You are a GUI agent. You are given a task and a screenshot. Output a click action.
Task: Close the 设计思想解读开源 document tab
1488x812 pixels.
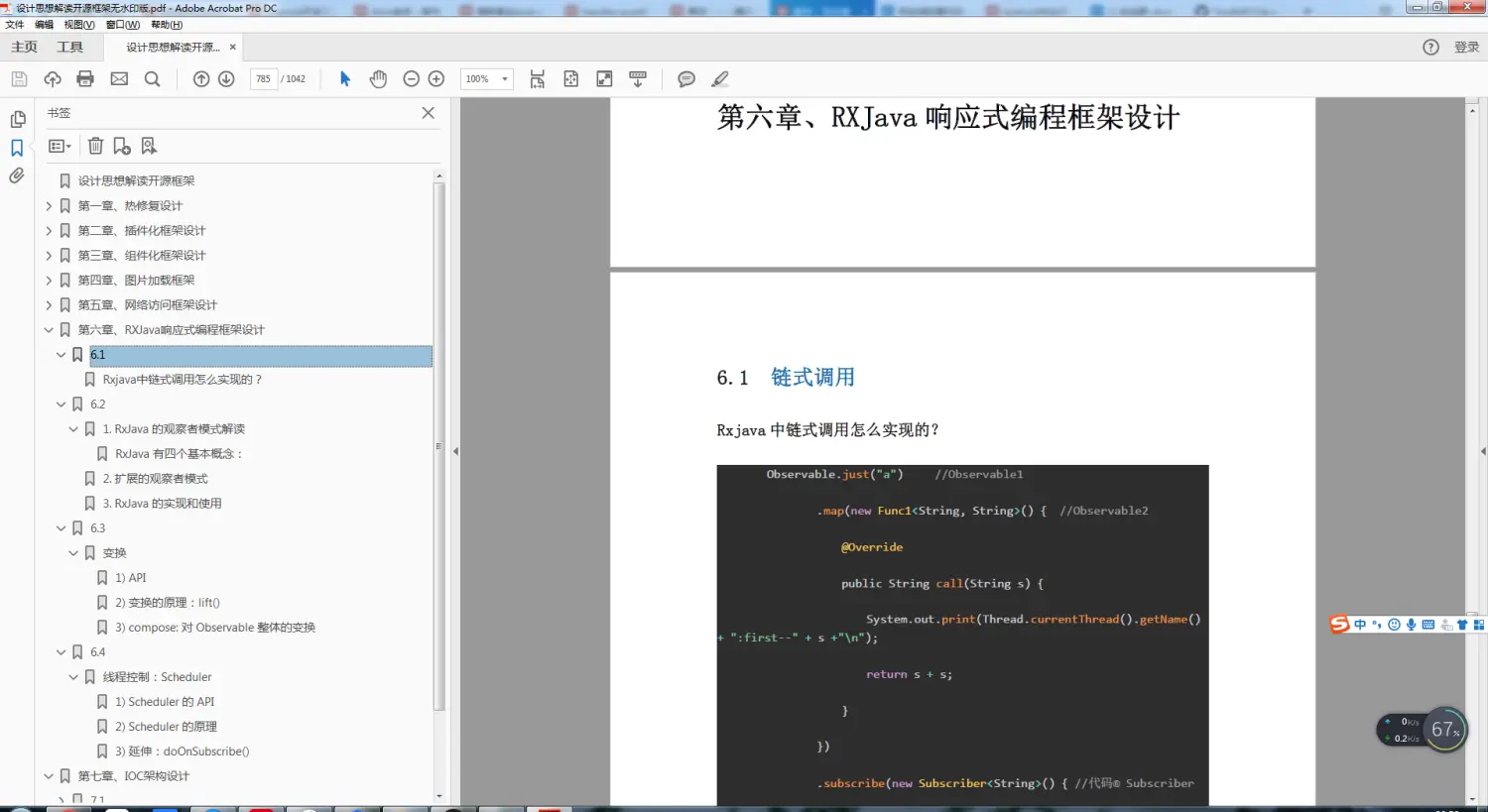[x=233, y=47]
